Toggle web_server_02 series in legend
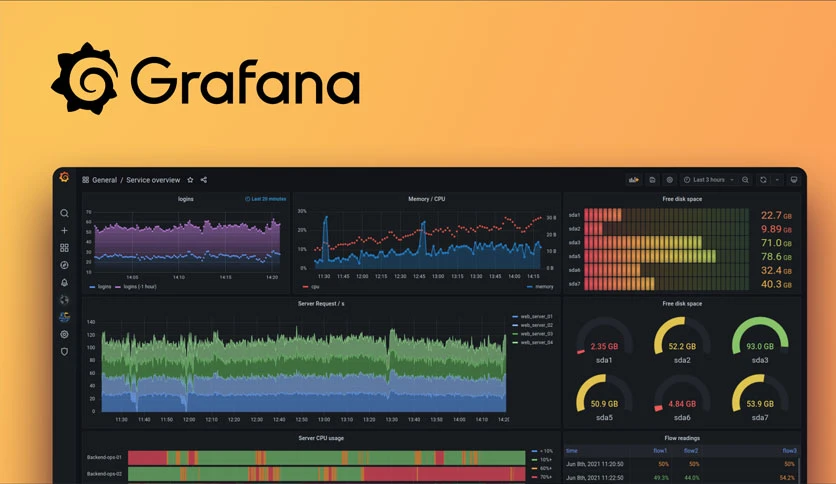This screenshot has height=484, width=836. pos(533,325)
